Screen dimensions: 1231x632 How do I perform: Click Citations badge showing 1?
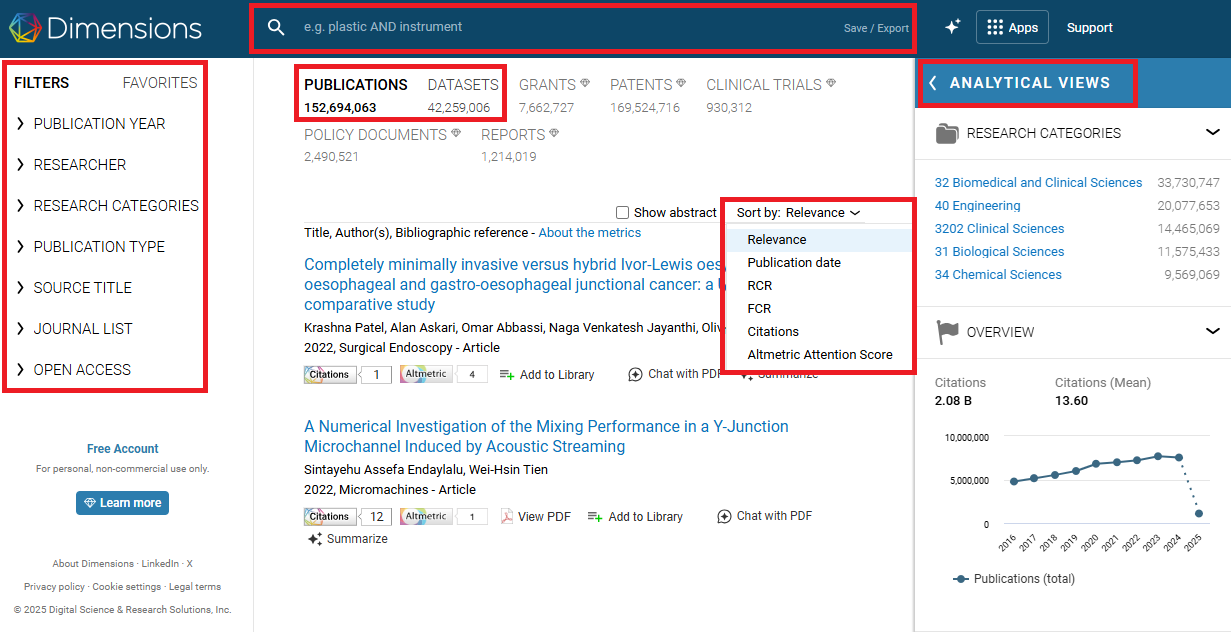point(348,374)
